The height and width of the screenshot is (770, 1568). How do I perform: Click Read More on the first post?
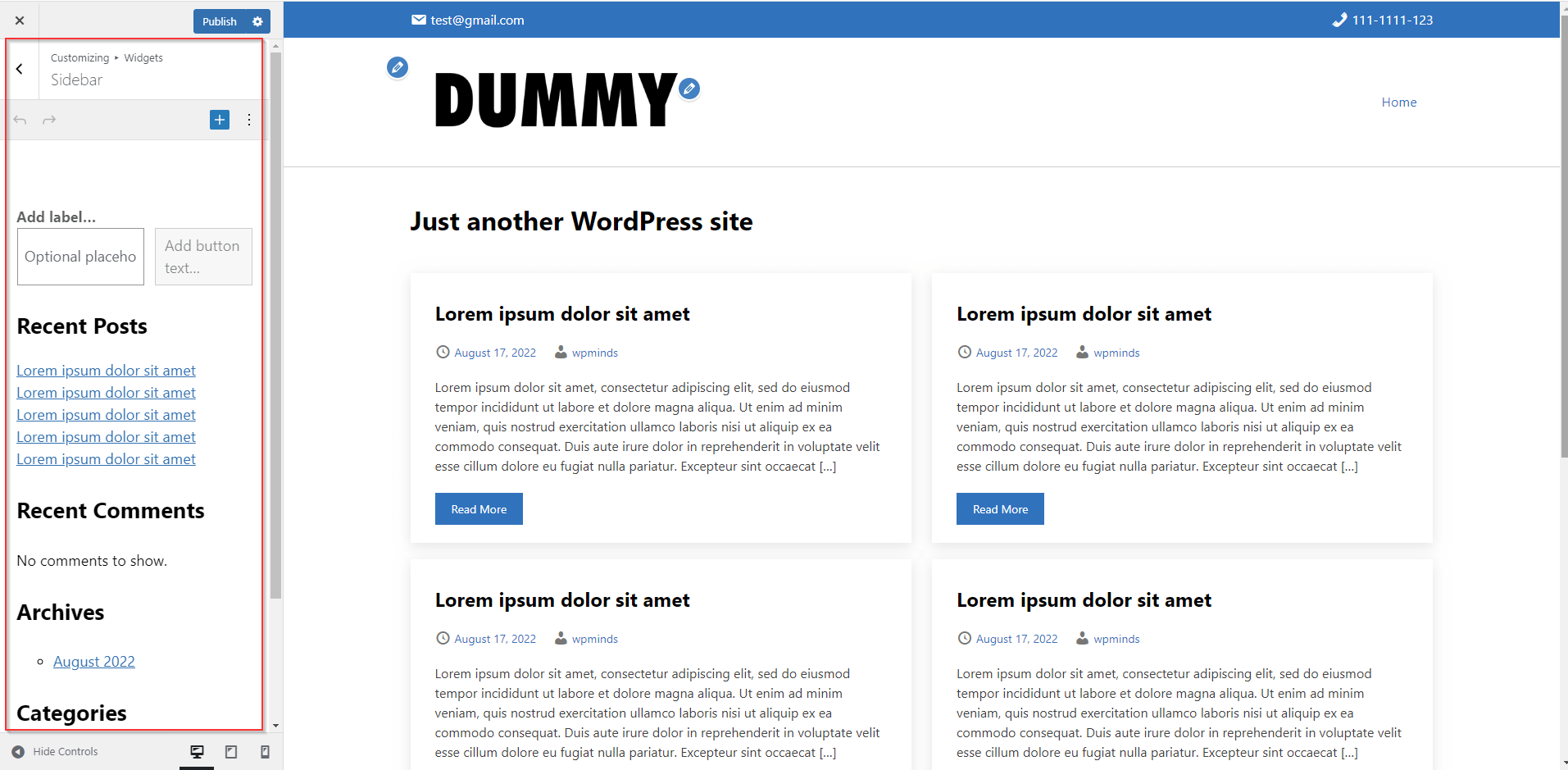point(479,508)
